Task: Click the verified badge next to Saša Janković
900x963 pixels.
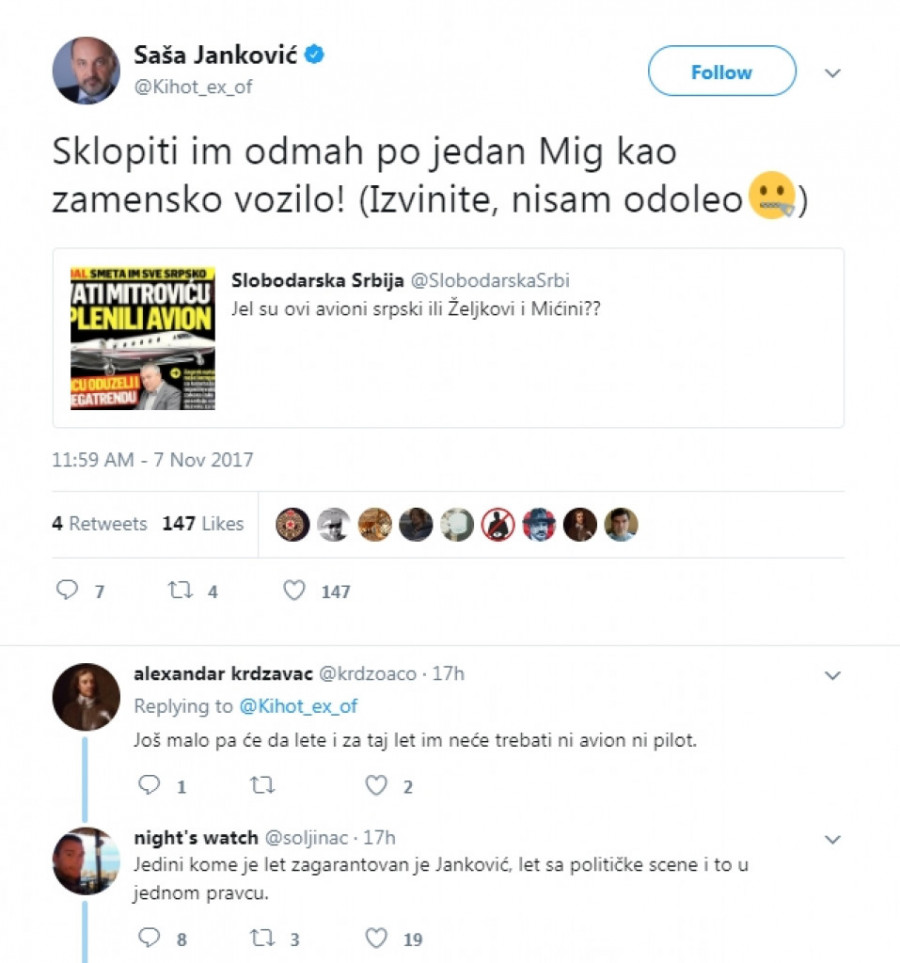Action: (315, 55)
